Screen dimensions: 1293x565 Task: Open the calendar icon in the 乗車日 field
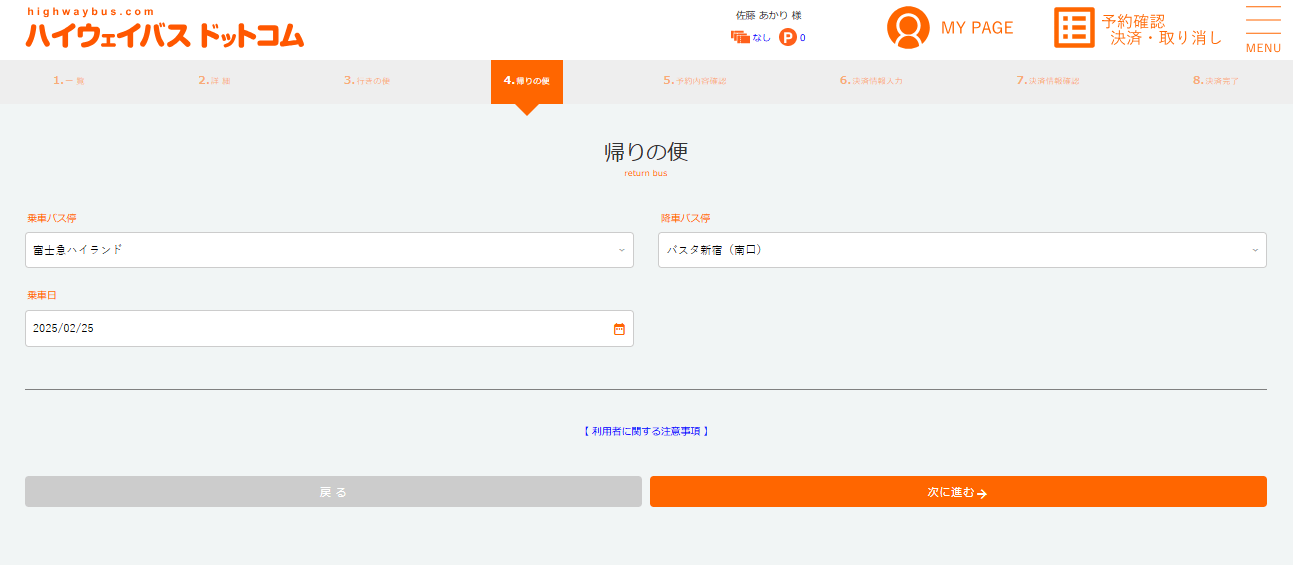click(619, 329)
